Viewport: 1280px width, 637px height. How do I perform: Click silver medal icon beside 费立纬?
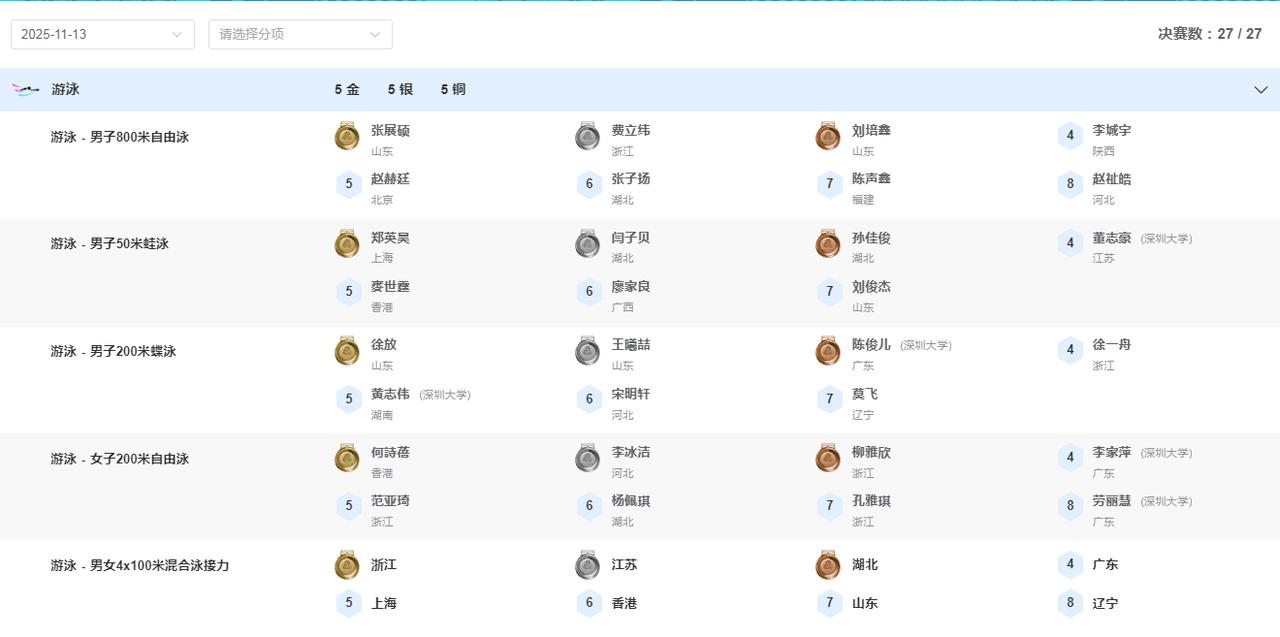[x=587, y=137]
